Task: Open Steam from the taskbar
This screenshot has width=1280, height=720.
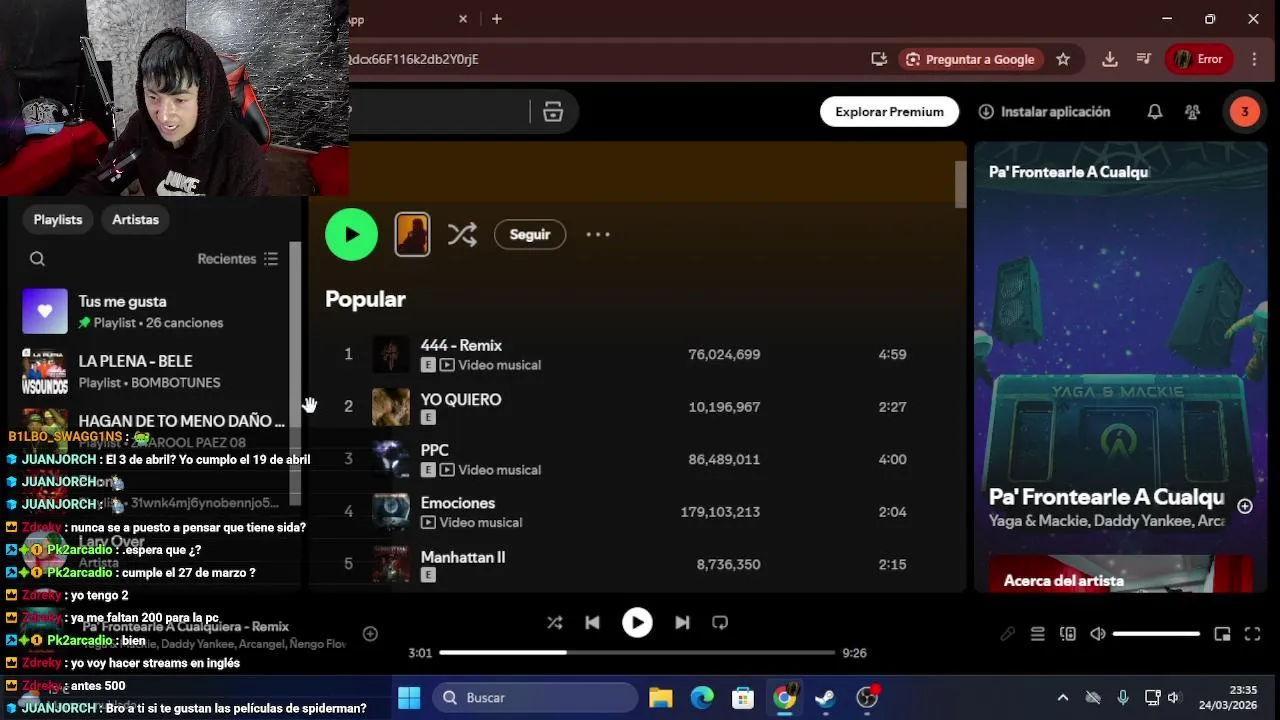Action: click(x=825, y=697)
